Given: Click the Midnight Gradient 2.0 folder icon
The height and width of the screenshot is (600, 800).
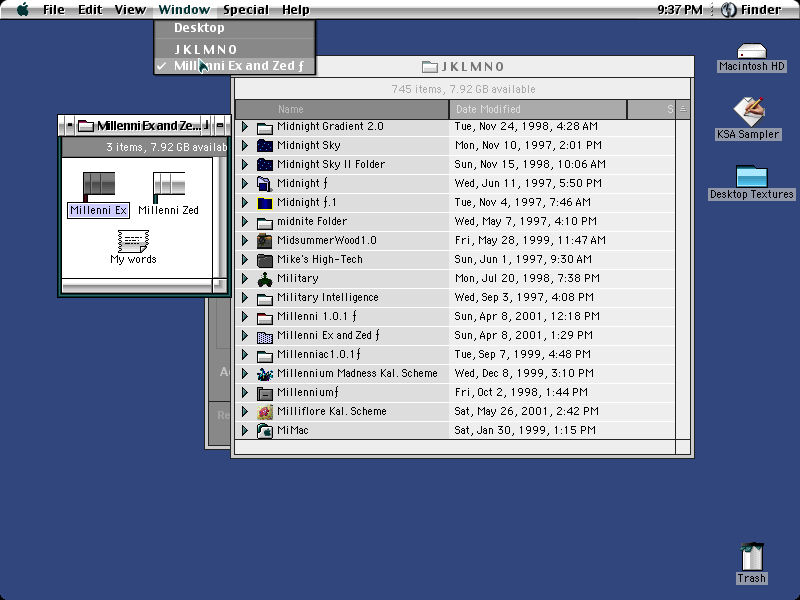Looking at the screenshot, I should [x=264, y=127].
